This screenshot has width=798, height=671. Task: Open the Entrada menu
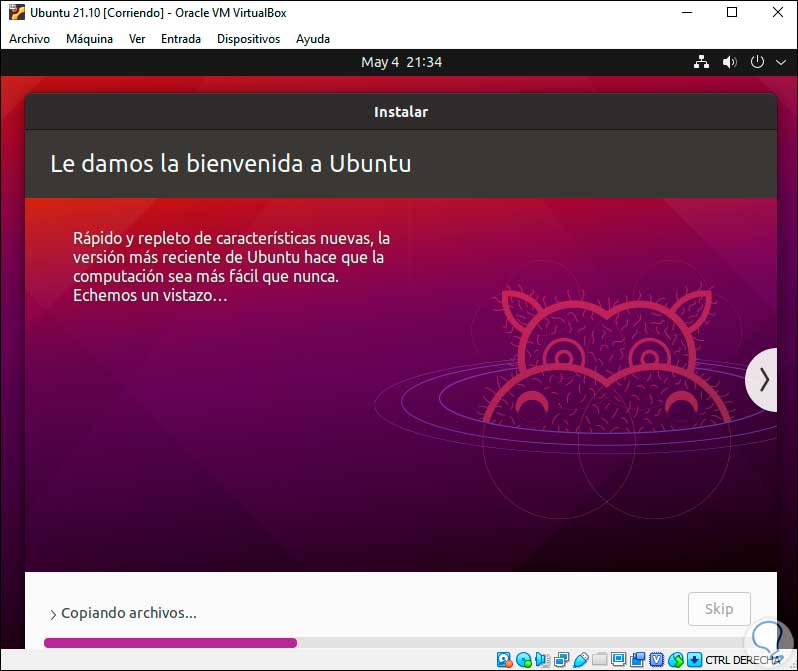coord(181,39)
